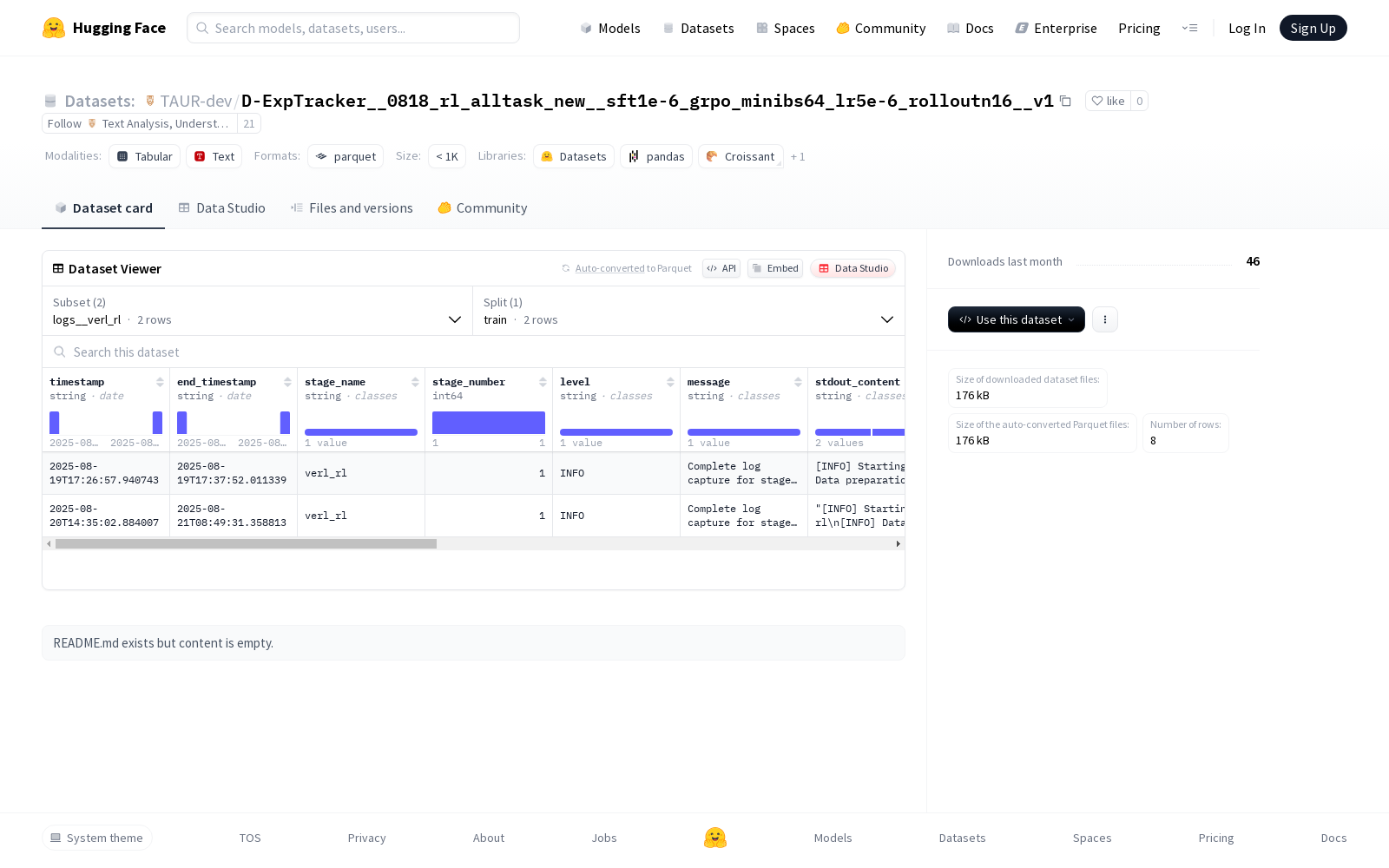
Task: Click the left arrow of horizontal scrollbar
Action: click(x=49, y=543)
